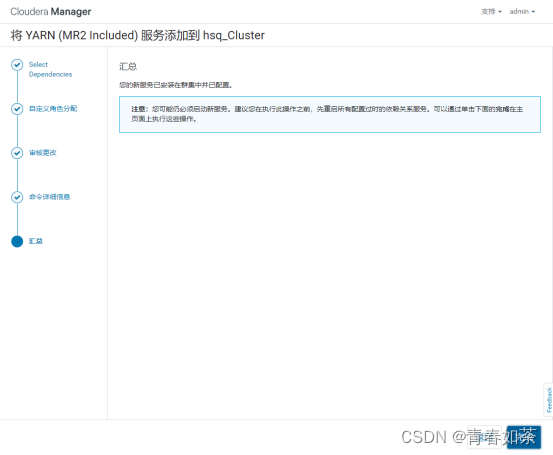The image size is (553, 455).
Task: Click checkmark icon beside 审核更改 step
Action: coord(17,153)
